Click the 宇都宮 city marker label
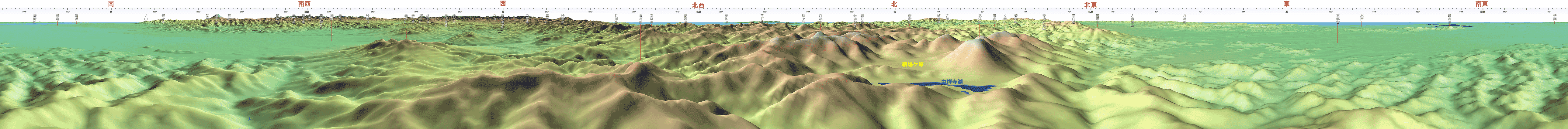Viewport: 1568px width, 129px height. point(1337,18)
